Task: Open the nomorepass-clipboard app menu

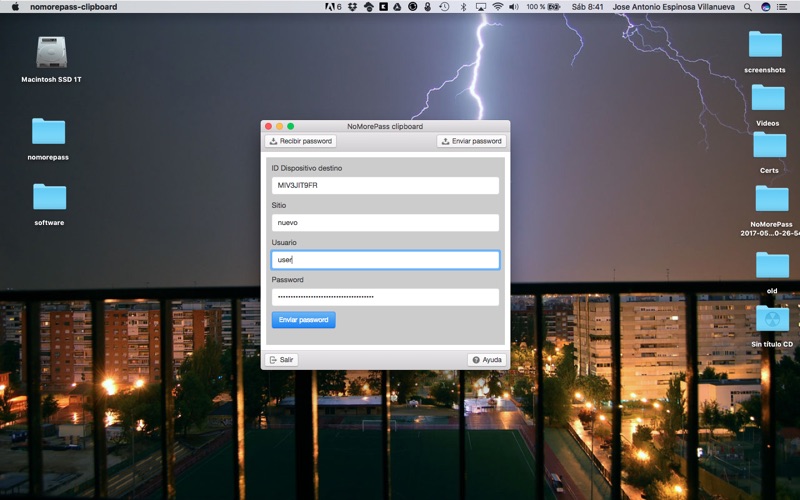Action: [73, 7]
